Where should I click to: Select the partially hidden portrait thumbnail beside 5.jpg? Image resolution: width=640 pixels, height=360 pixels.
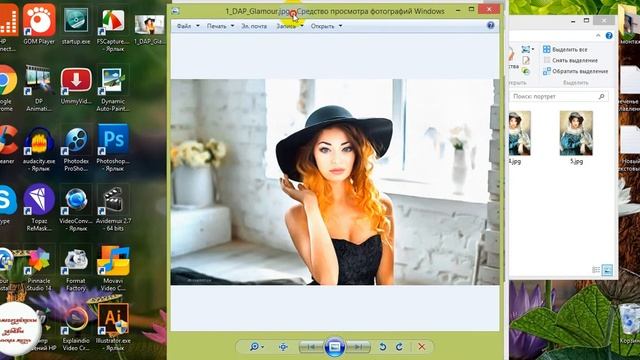(x=519, y=138)
